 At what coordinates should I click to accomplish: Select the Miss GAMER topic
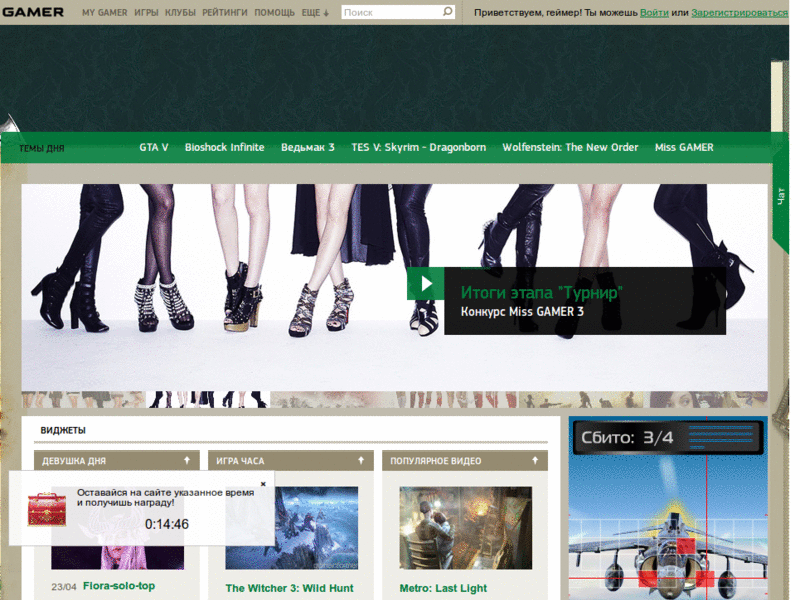click(684, 147)
